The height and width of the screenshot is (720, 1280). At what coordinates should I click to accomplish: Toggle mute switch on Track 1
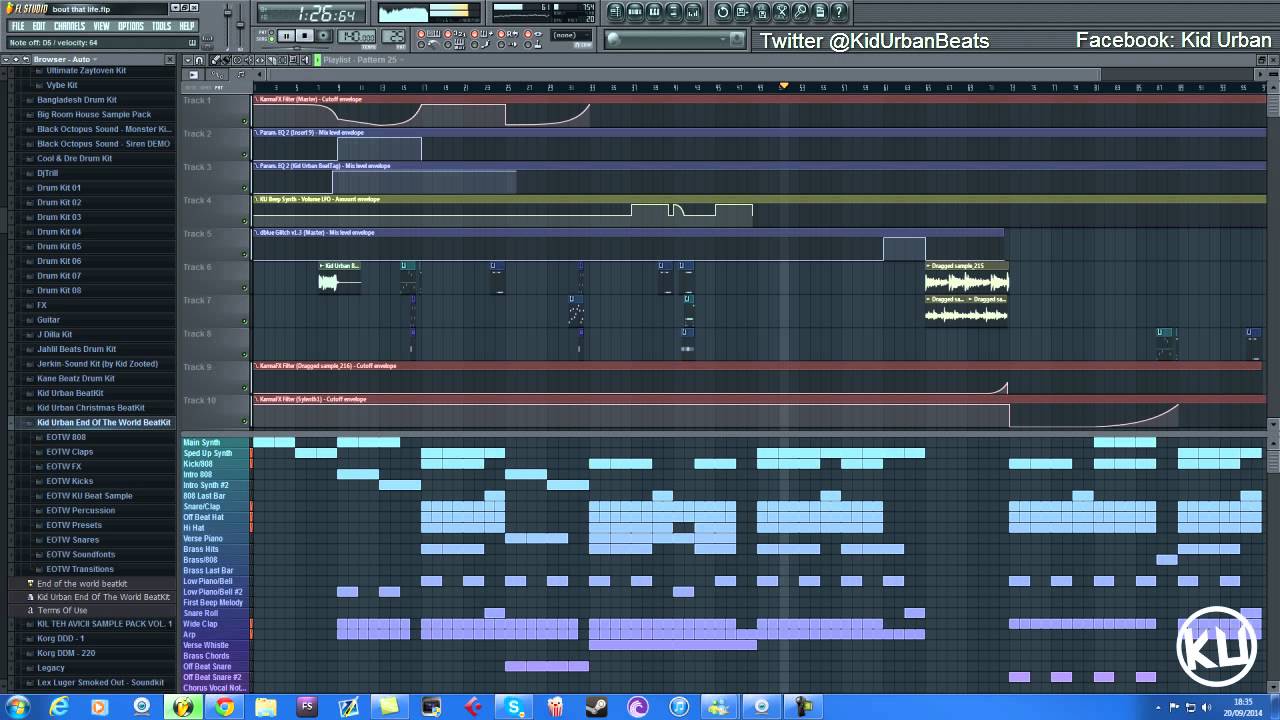point(244,122)
